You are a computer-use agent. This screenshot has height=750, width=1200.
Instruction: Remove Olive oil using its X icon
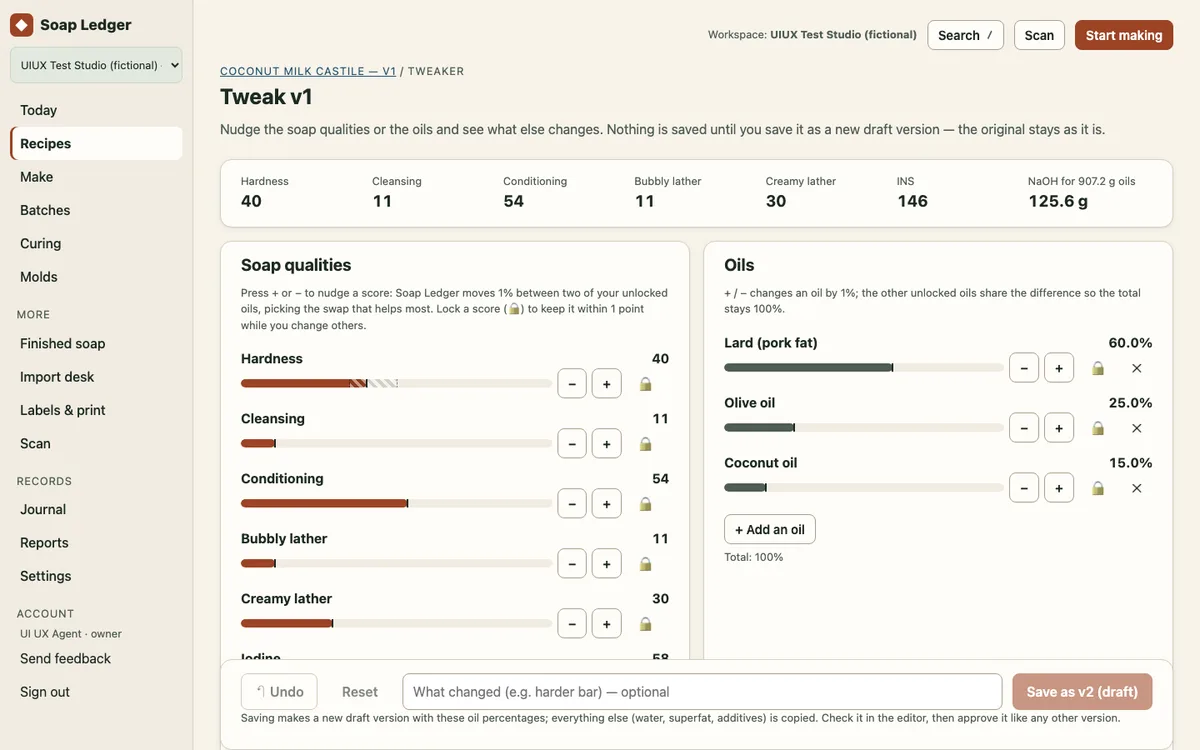1137,428
